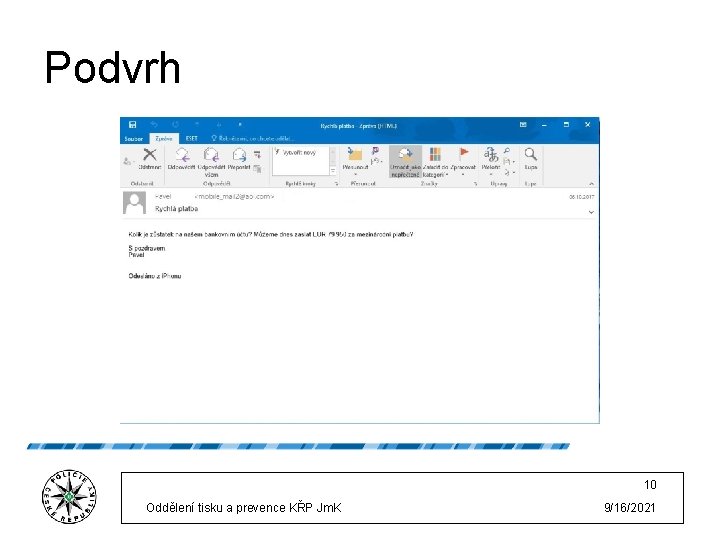This screenshot has height=540, width=720.
Task: Click the slide title Podvrh
Action: [112, 68]
